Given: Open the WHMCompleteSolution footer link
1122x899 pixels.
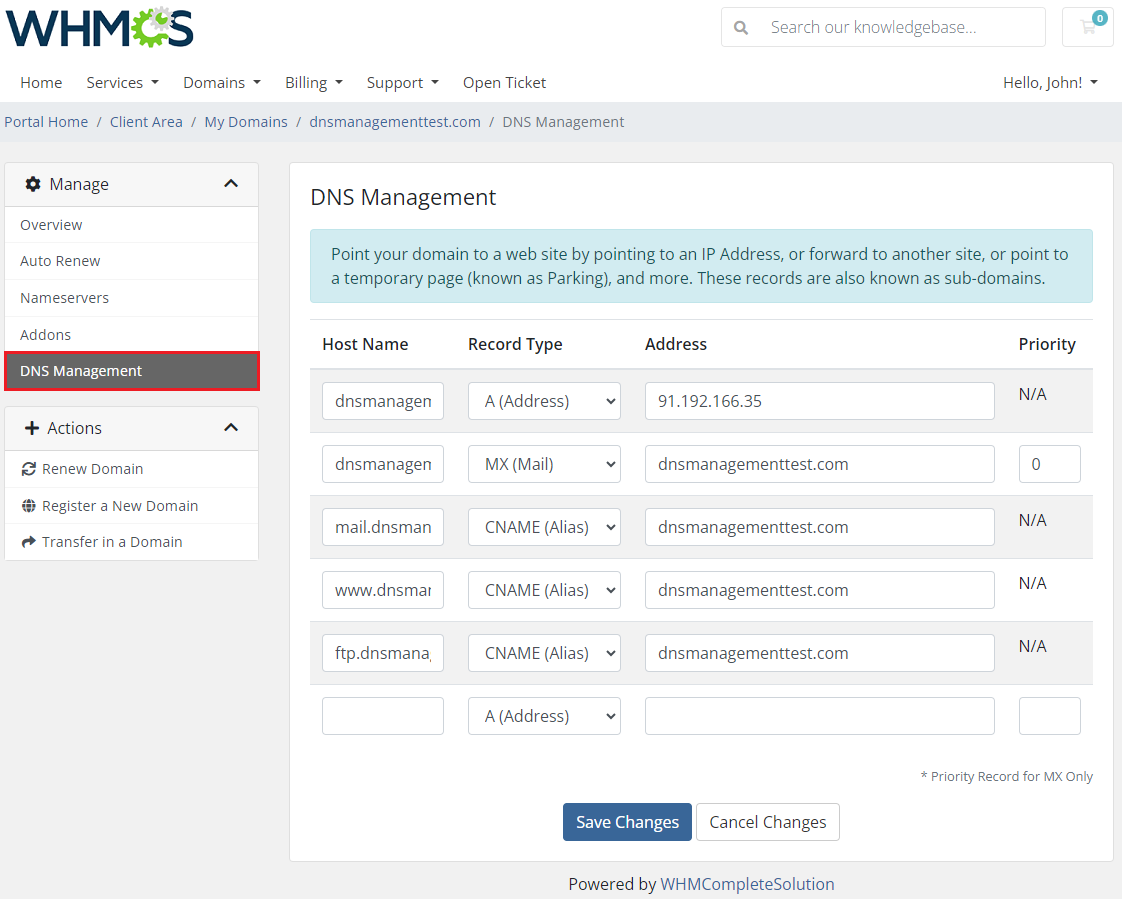Looking at the screenshot, I should pyautogui.click(x=747, y=884).
